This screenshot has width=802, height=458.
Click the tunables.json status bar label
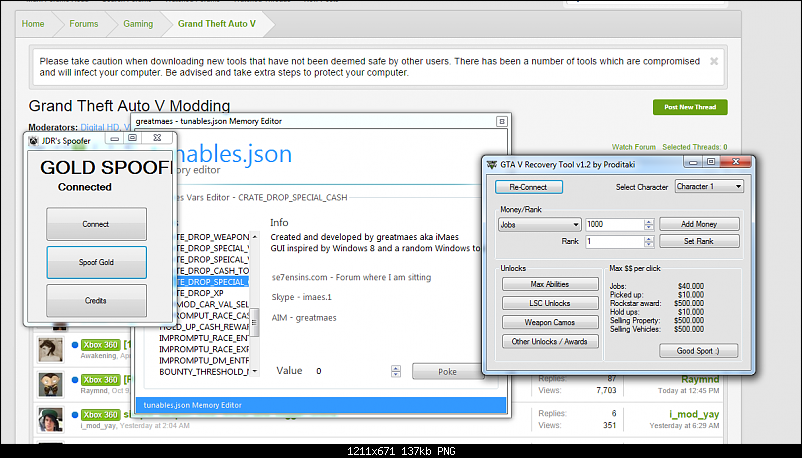tap(192, 405)
